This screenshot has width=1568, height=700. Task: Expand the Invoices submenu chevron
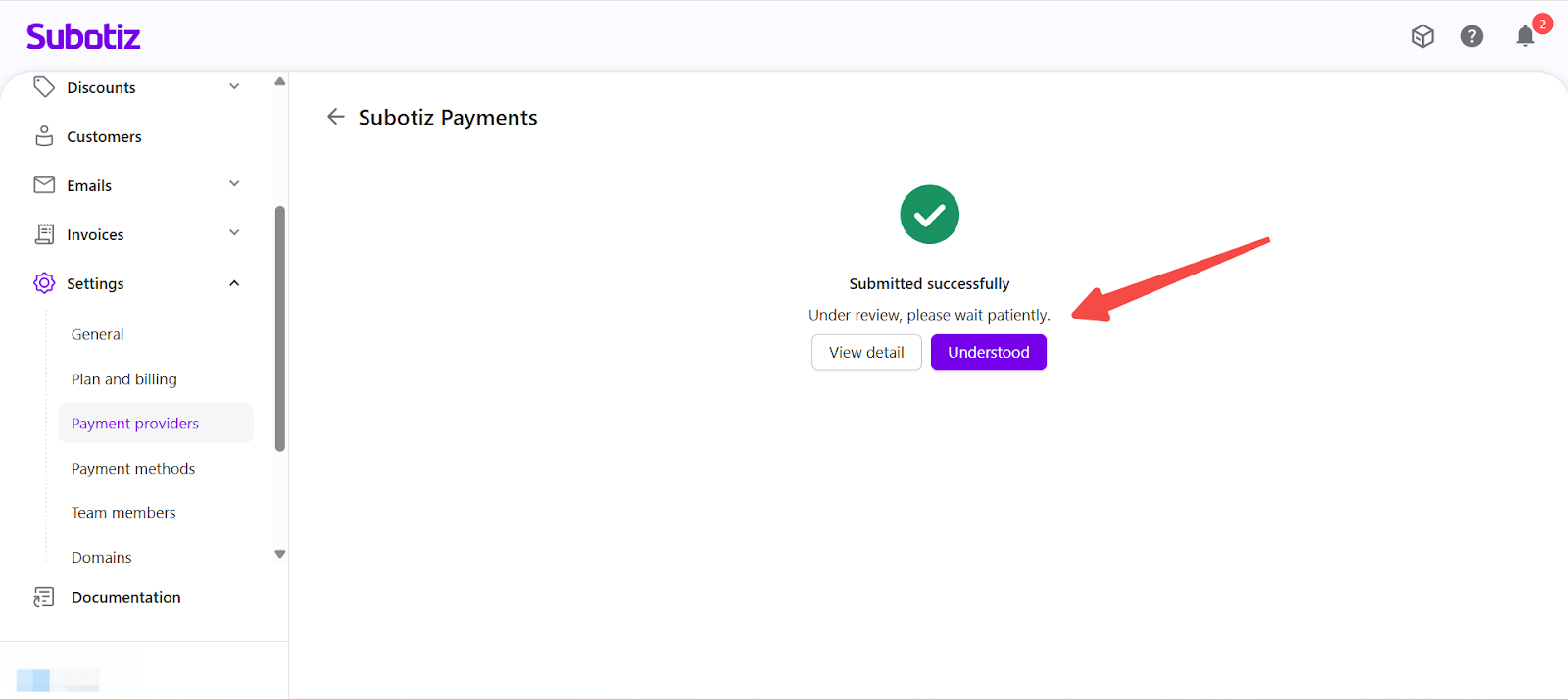point(234,233)
